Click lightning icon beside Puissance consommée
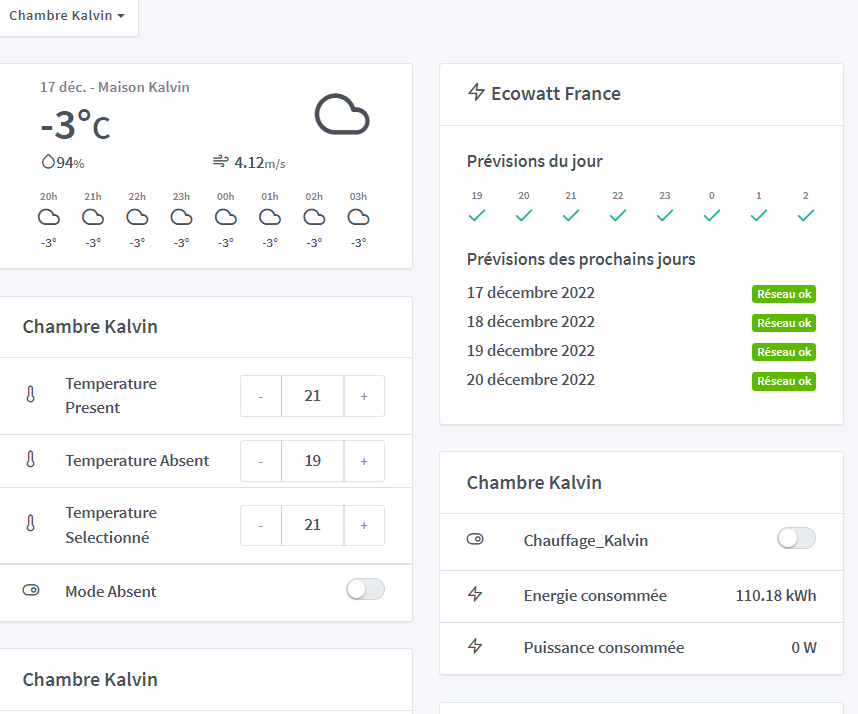The image size is (858, 714). [x=476, y=647]
